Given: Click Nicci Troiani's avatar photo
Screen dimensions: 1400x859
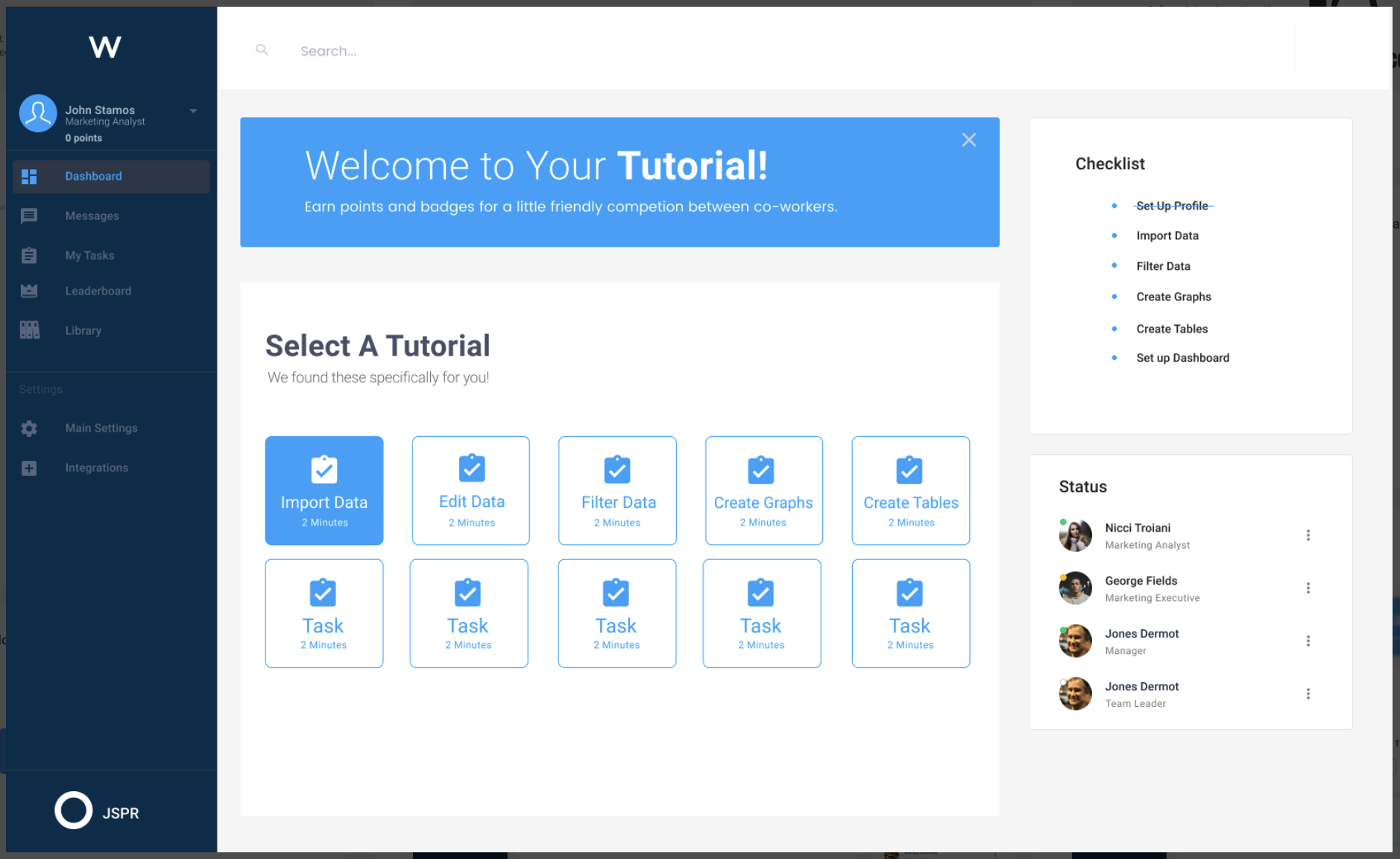Looking at the screenshot, I should 1075,535.
